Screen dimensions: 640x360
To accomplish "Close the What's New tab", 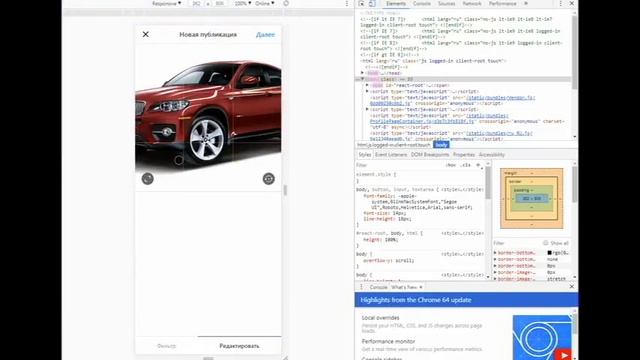I will [421, 287].
